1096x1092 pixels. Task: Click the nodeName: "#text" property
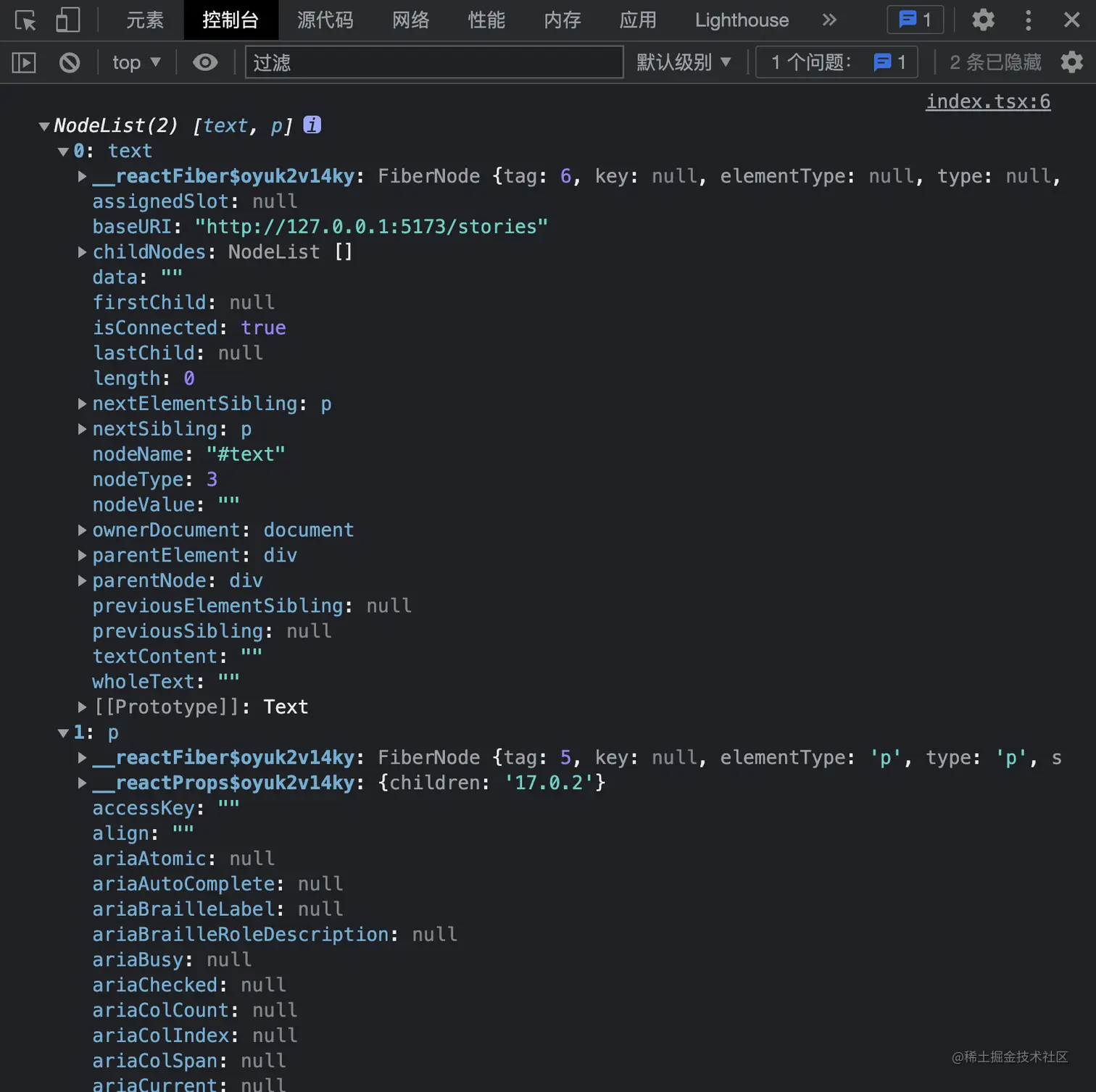pyautogui.click(x=188, y=454)
